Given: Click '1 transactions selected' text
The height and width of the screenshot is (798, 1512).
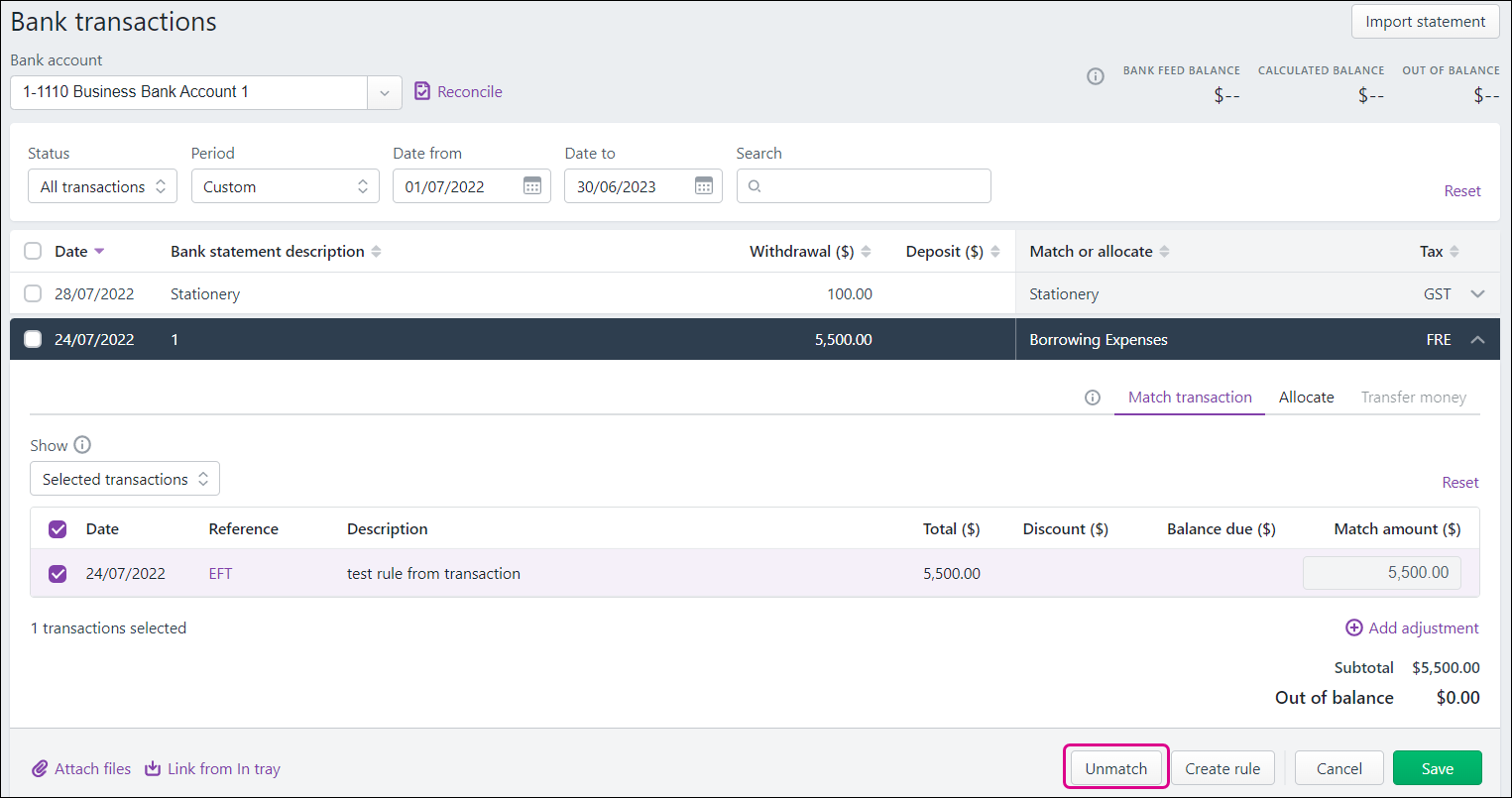Looking at the screenshot, I should pos(109,627).
